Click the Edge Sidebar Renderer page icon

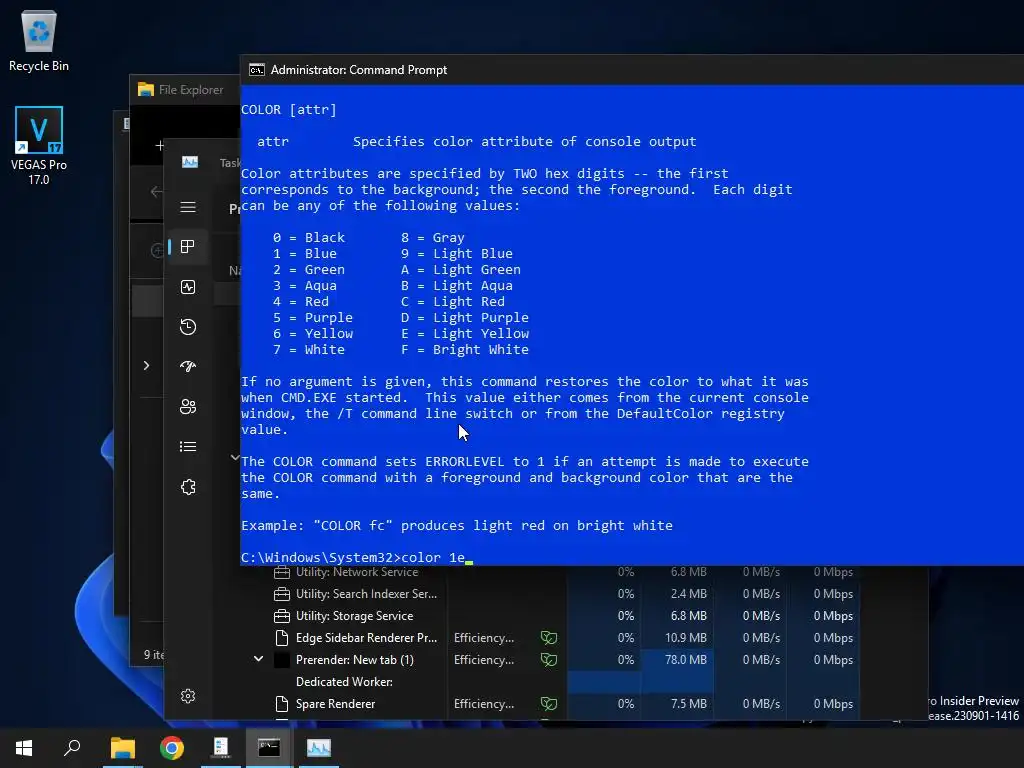point(282,638)
